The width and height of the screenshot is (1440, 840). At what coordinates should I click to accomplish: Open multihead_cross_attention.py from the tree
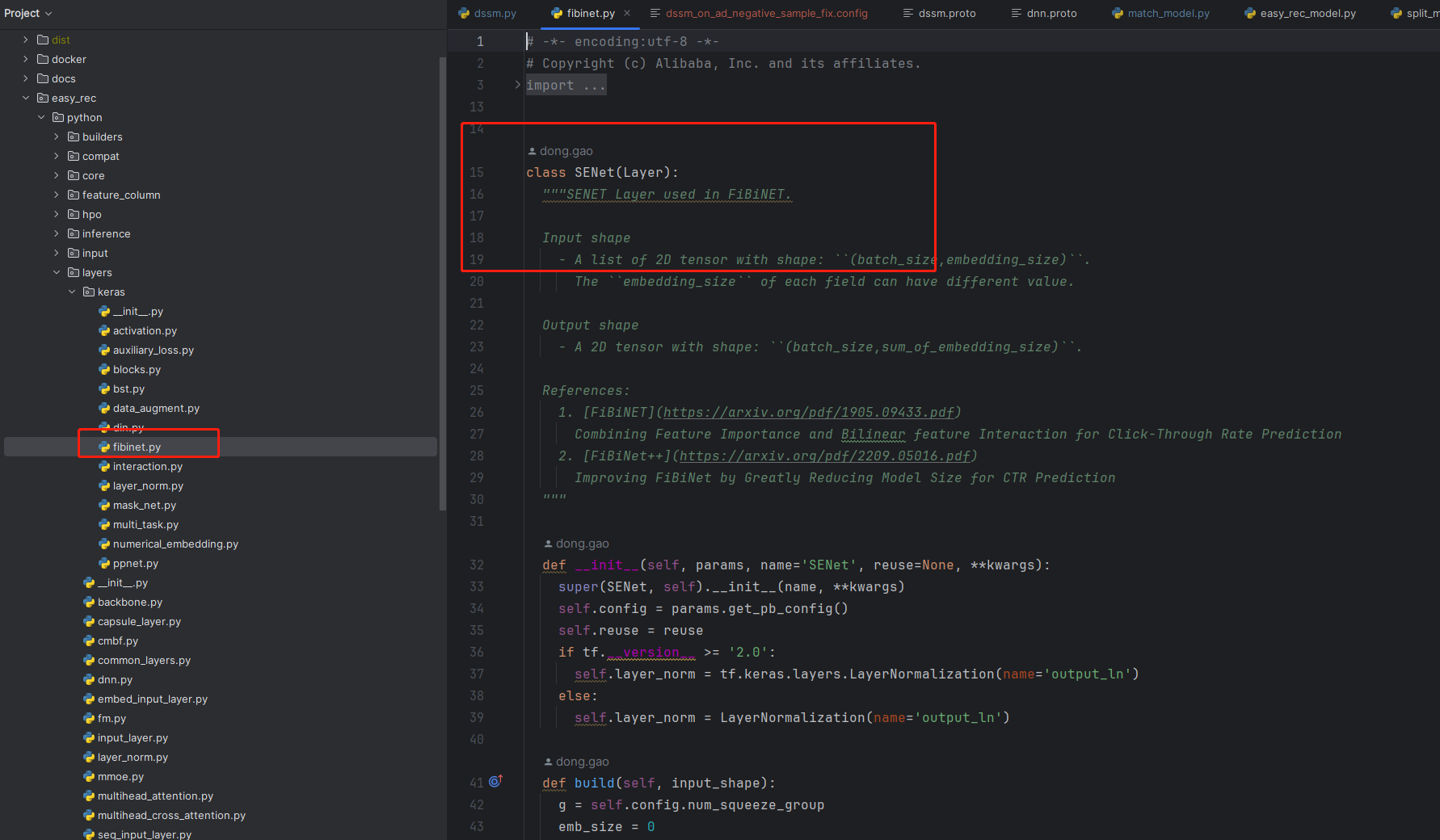[171, 815]
